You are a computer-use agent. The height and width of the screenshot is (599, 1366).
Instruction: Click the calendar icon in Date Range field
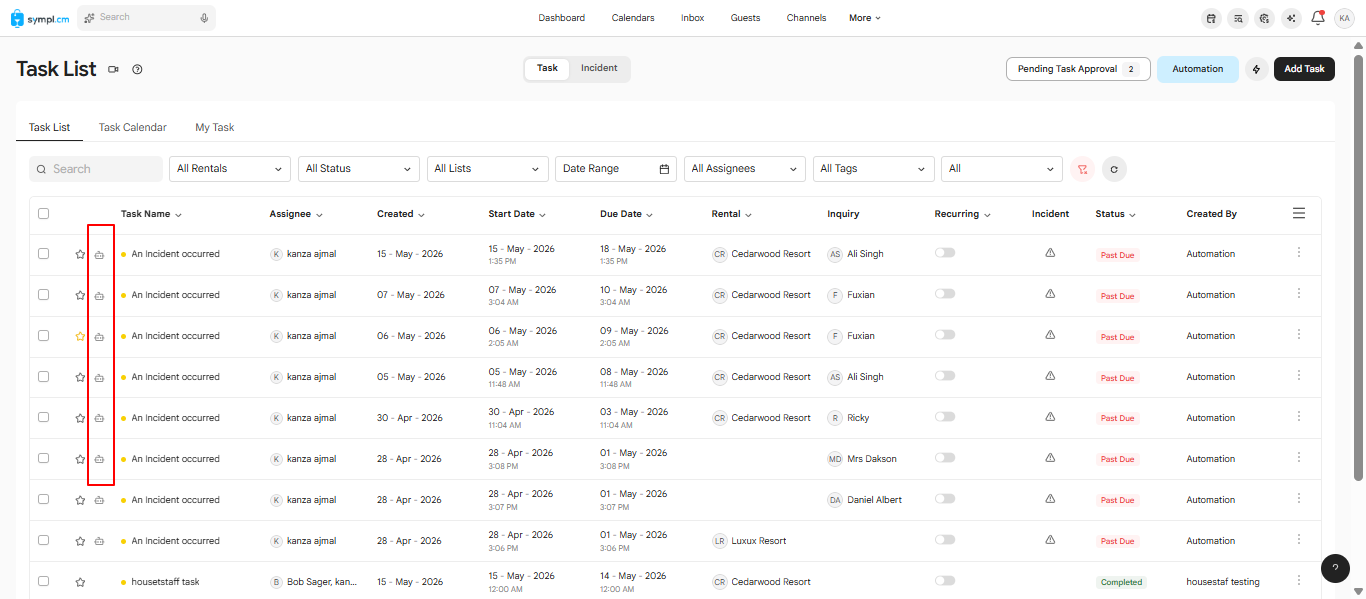click(x=664, y=169)
